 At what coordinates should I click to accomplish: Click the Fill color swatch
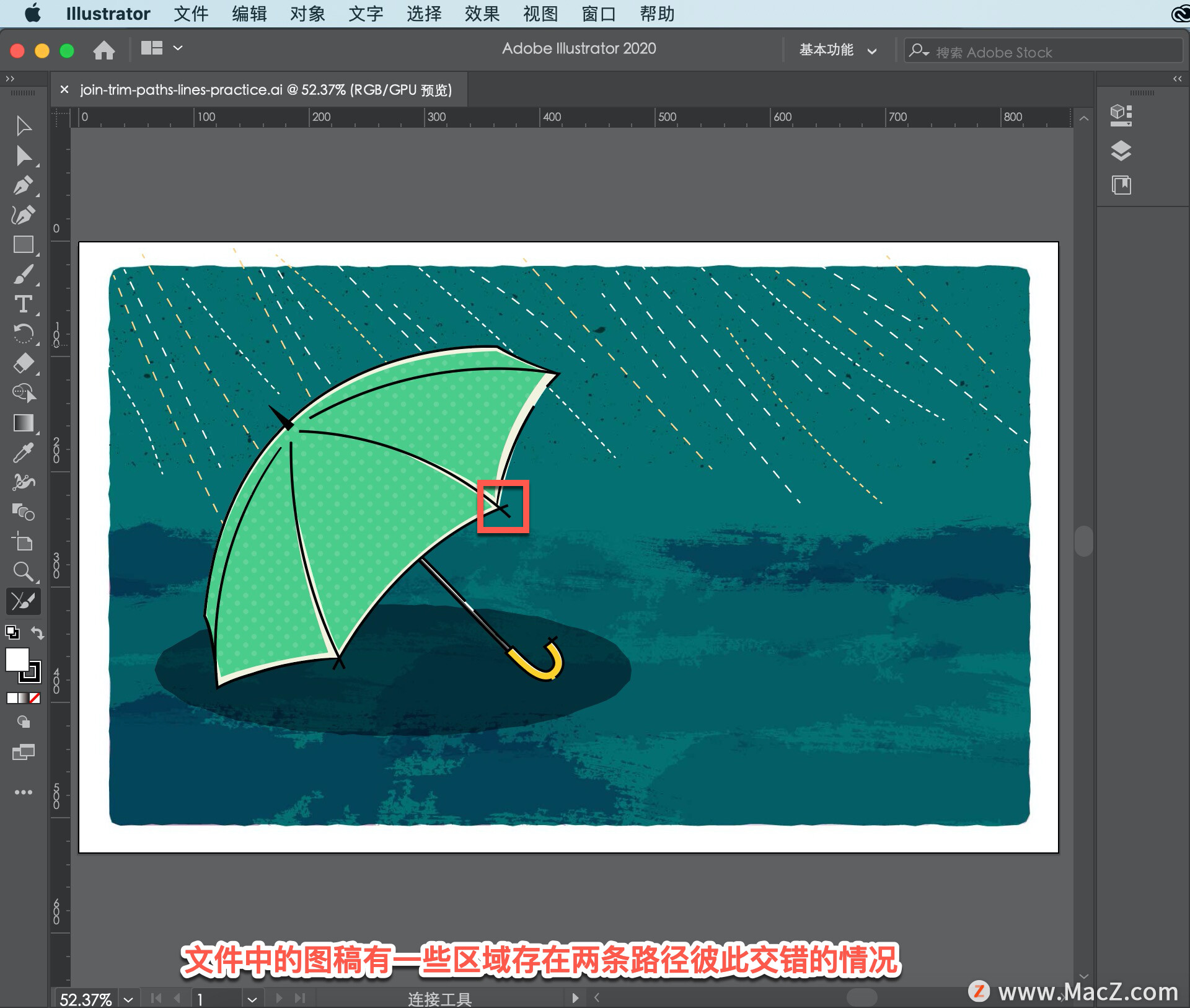17,660
